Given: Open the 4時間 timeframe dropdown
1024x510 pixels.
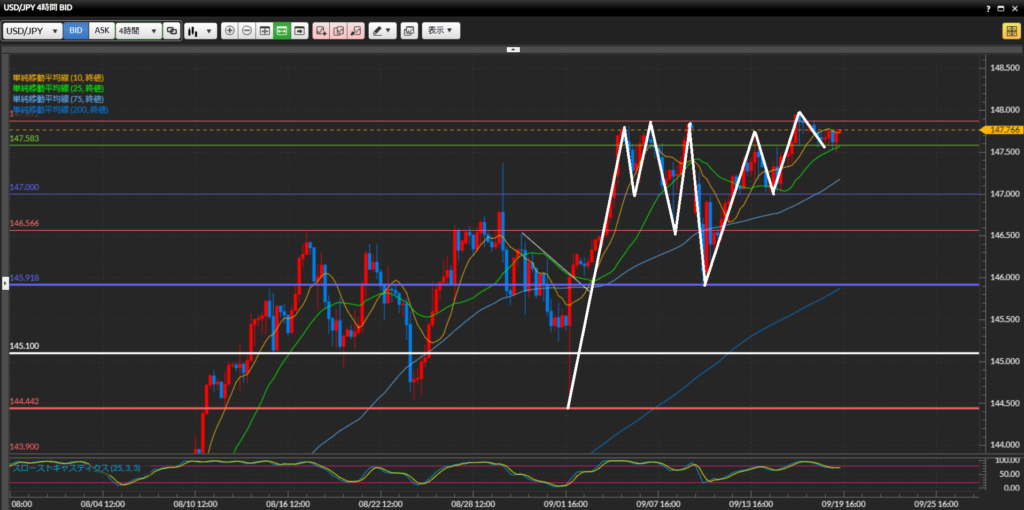Looking at the screenshot, I should tap(138, 31).
